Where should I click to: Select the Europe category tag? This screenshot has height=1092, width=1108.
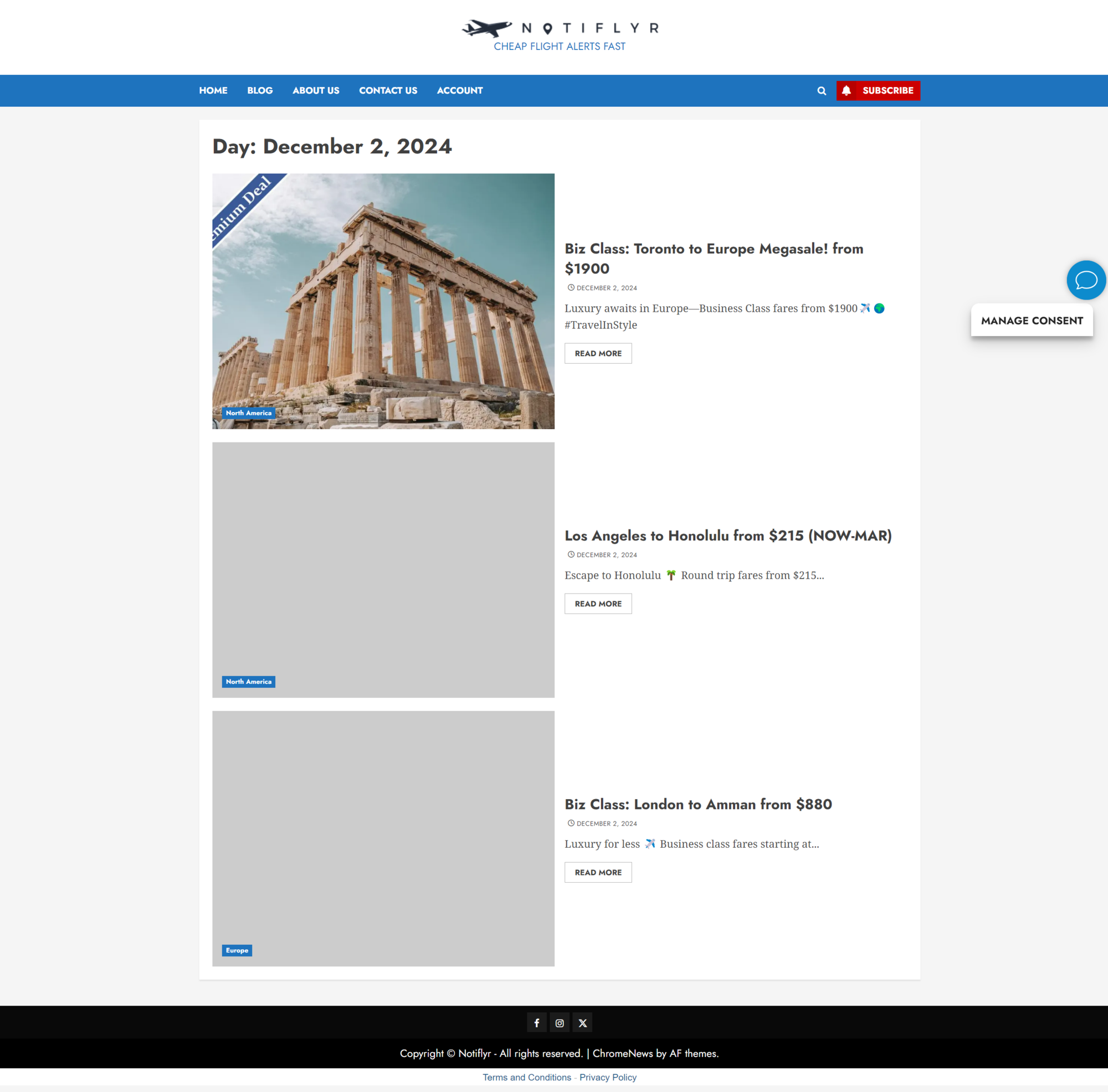tap(237, 950)
